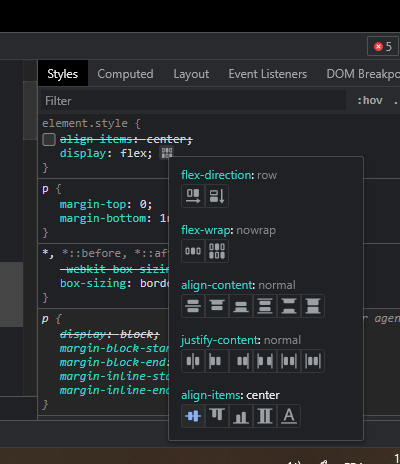Click the margin-inline-end declaration
The image size is (400, 464).
tap(114, 391)
